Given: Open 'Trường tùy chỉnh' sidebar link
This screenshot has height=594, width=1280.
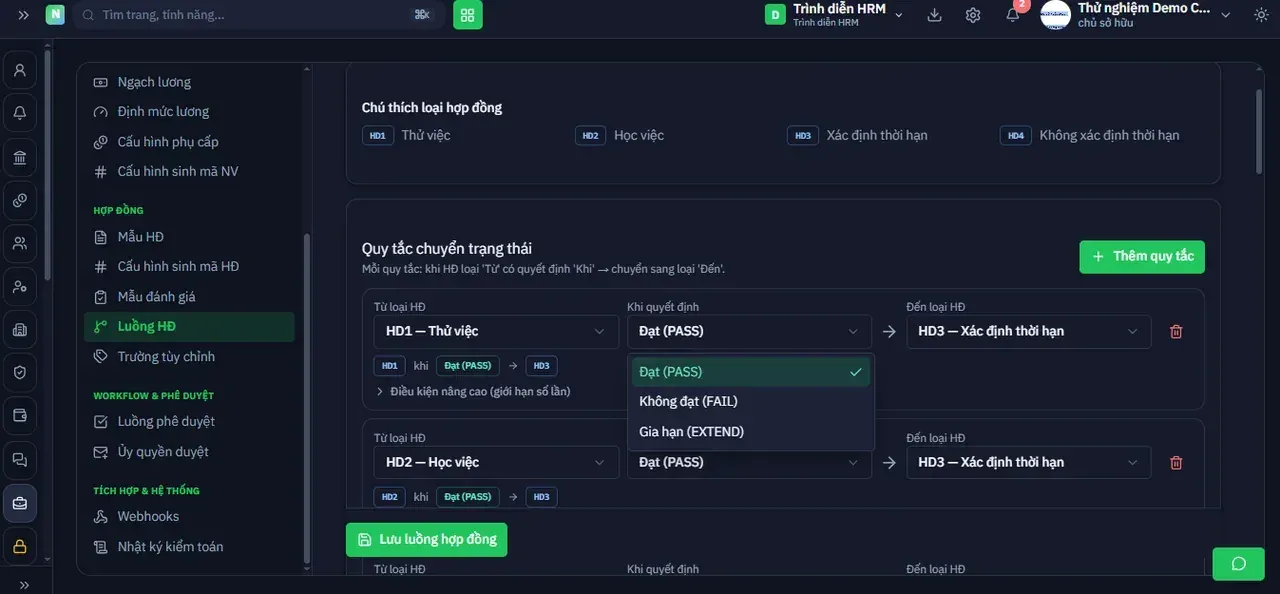Looking at the screenshot, I should [x=189, y=357].
